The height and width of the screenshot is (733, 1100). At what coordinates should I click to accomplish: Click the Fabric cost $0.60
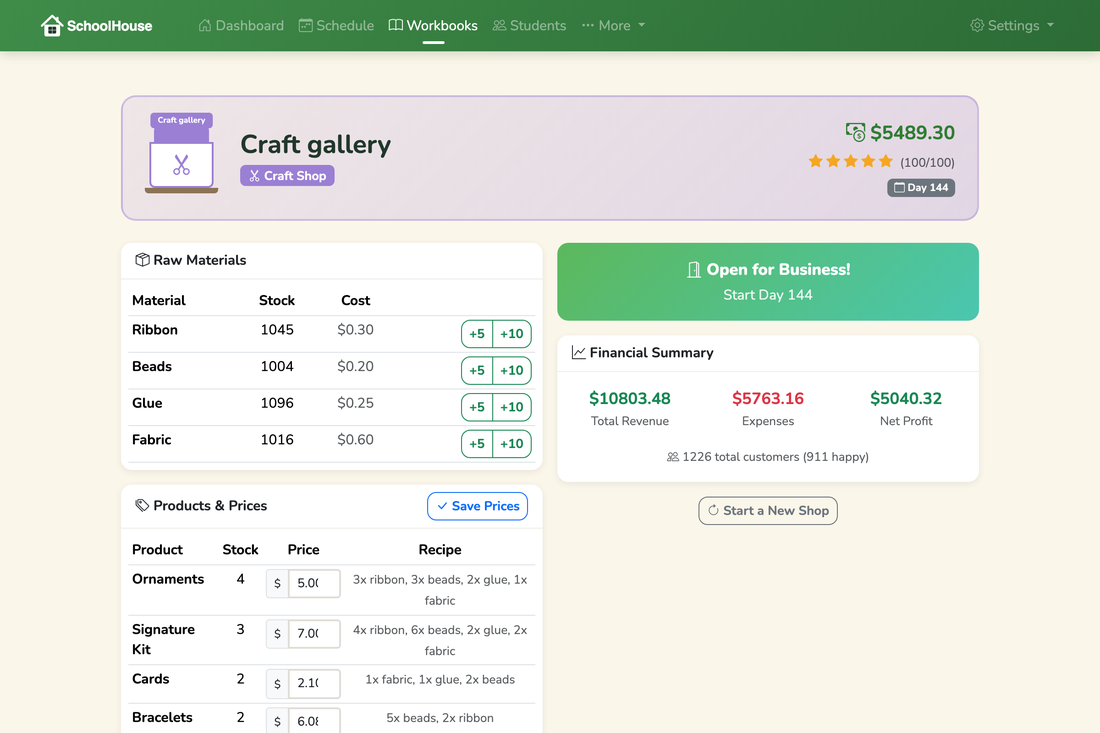coord(356,440)
